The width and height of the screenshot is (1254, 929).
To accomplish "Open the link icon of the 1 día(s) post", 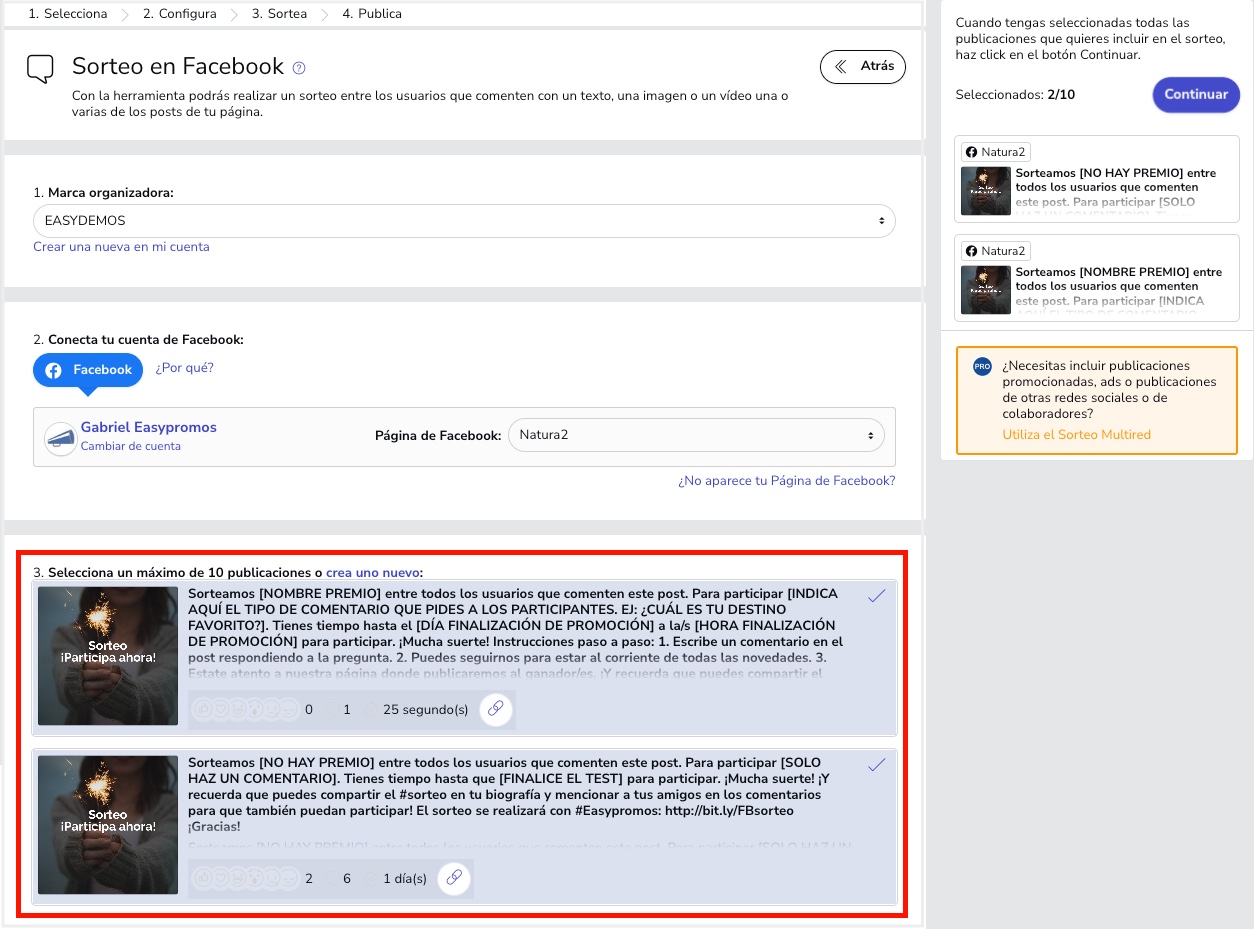I will (x=454, y=878).
